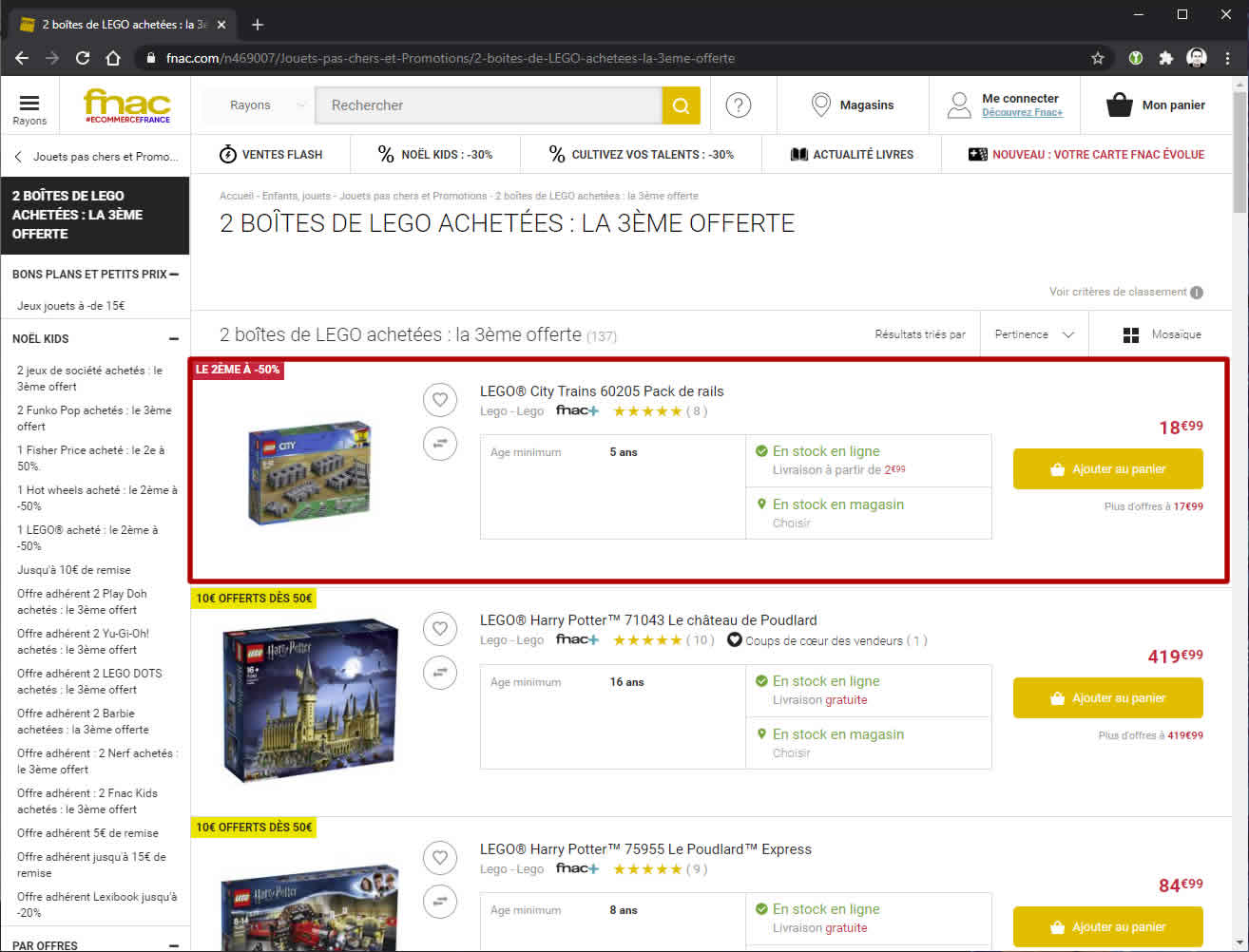Click the Ventes Flash stopwatch icon
The height and width of the screenshot is (952, 1249).
pyautogui.click(x=228, y=154)
